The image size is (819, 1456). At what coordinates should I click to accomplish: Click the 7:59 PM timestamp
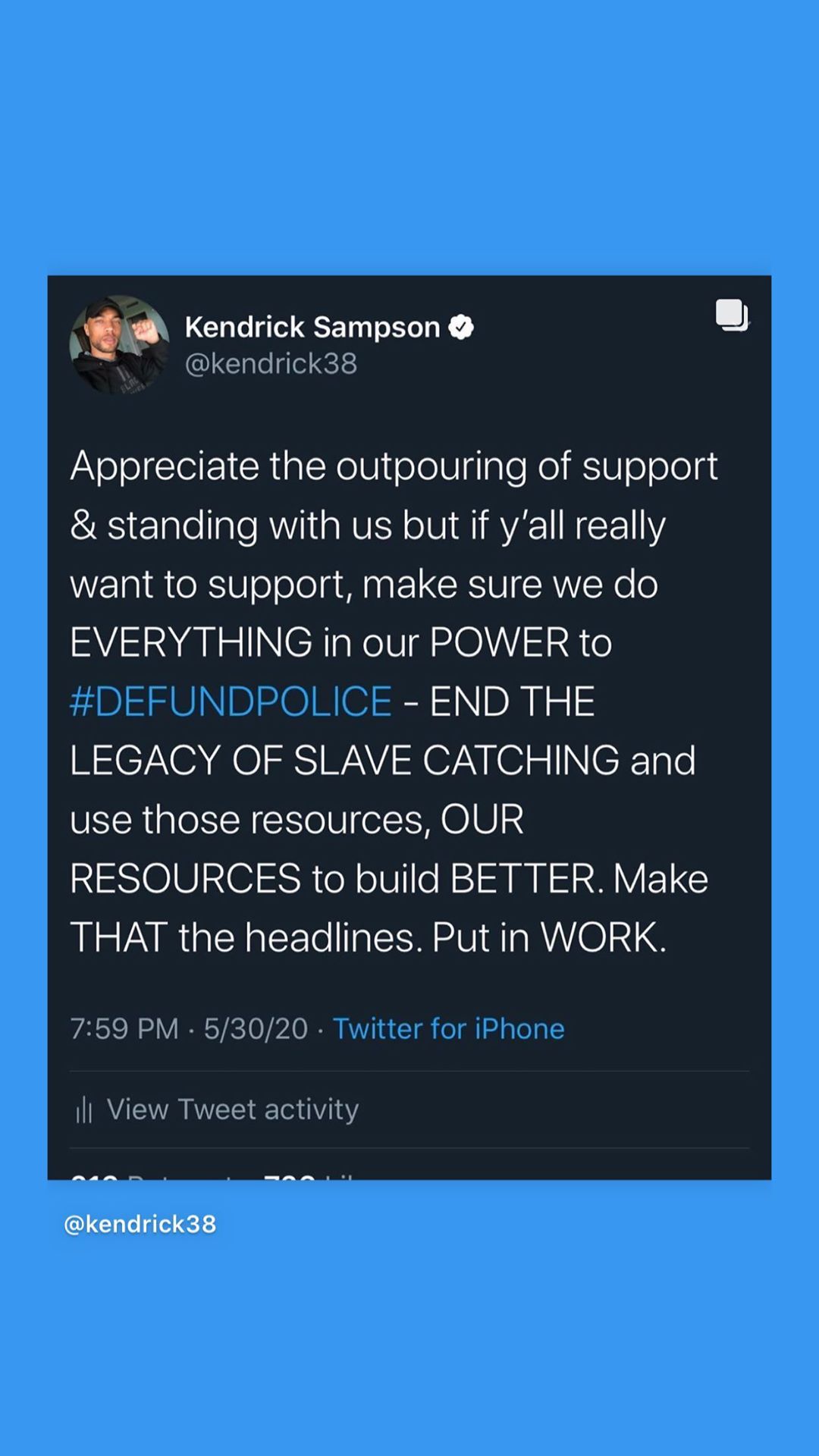pyautogui.click(x=124, y=1029)
